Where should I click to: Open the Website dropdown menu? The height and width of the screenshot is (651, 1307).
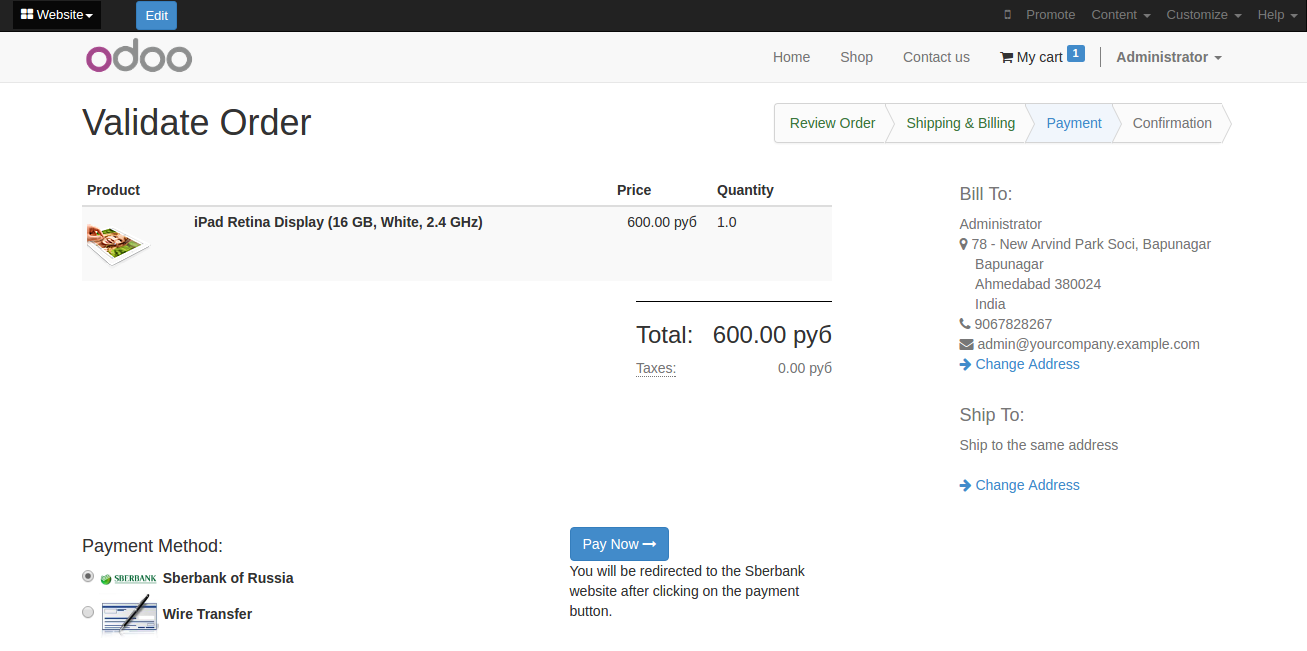click(x=57, y=15)
